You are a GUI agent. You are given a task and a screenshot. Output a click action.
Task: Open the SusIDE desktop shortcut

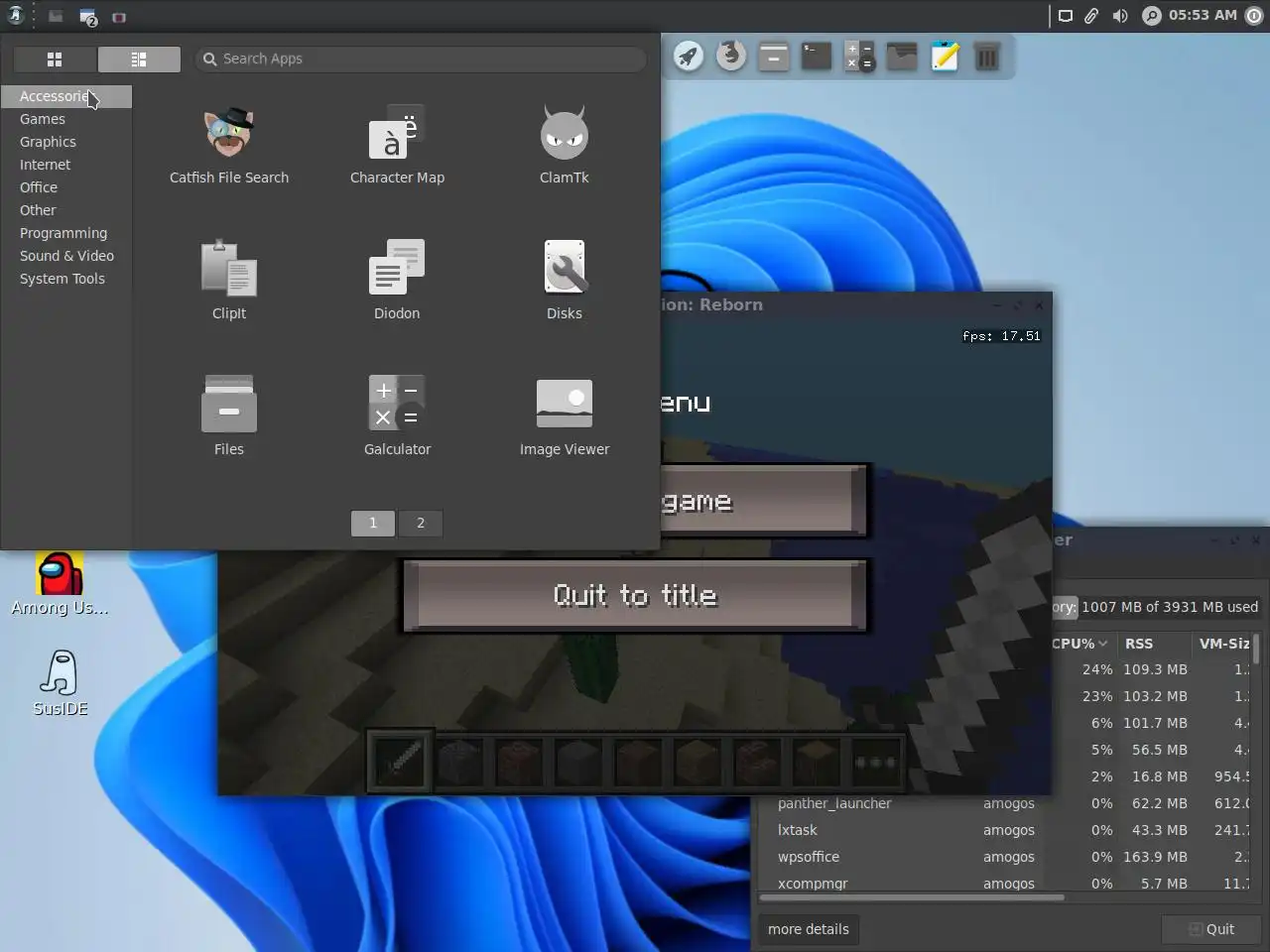[x=61, y=683]
